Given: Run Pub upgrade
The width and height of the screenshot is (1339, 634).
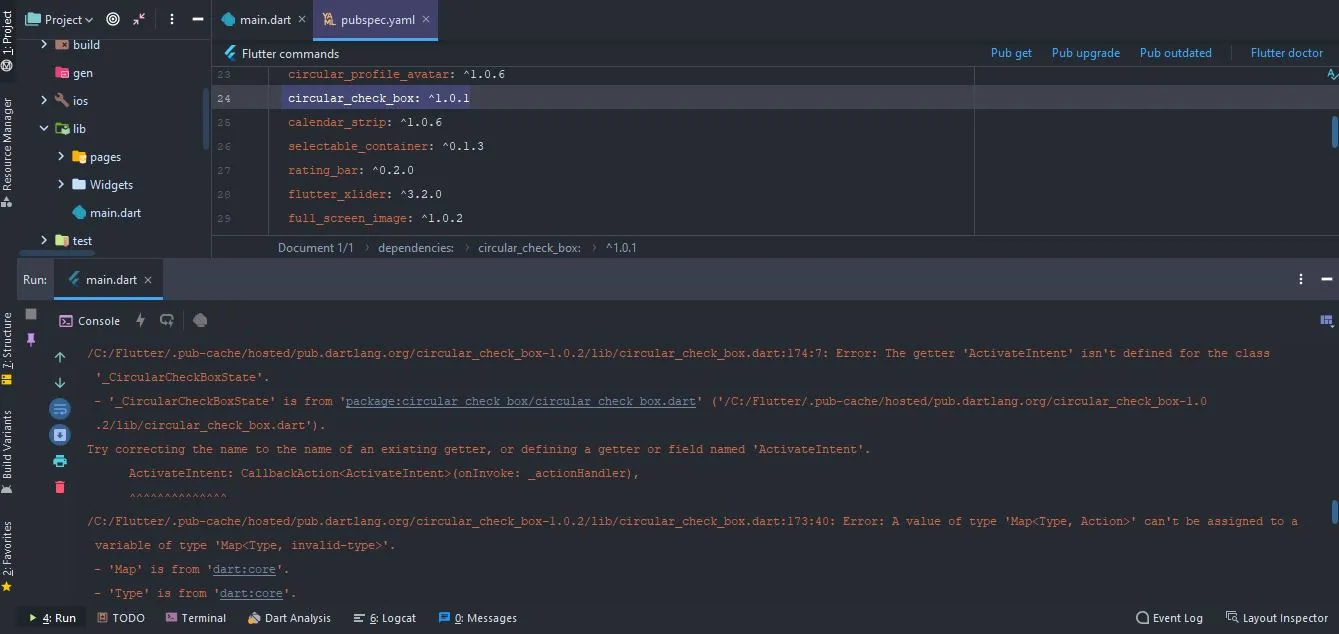Looking at the screenshot, I should coord(1085,53).
